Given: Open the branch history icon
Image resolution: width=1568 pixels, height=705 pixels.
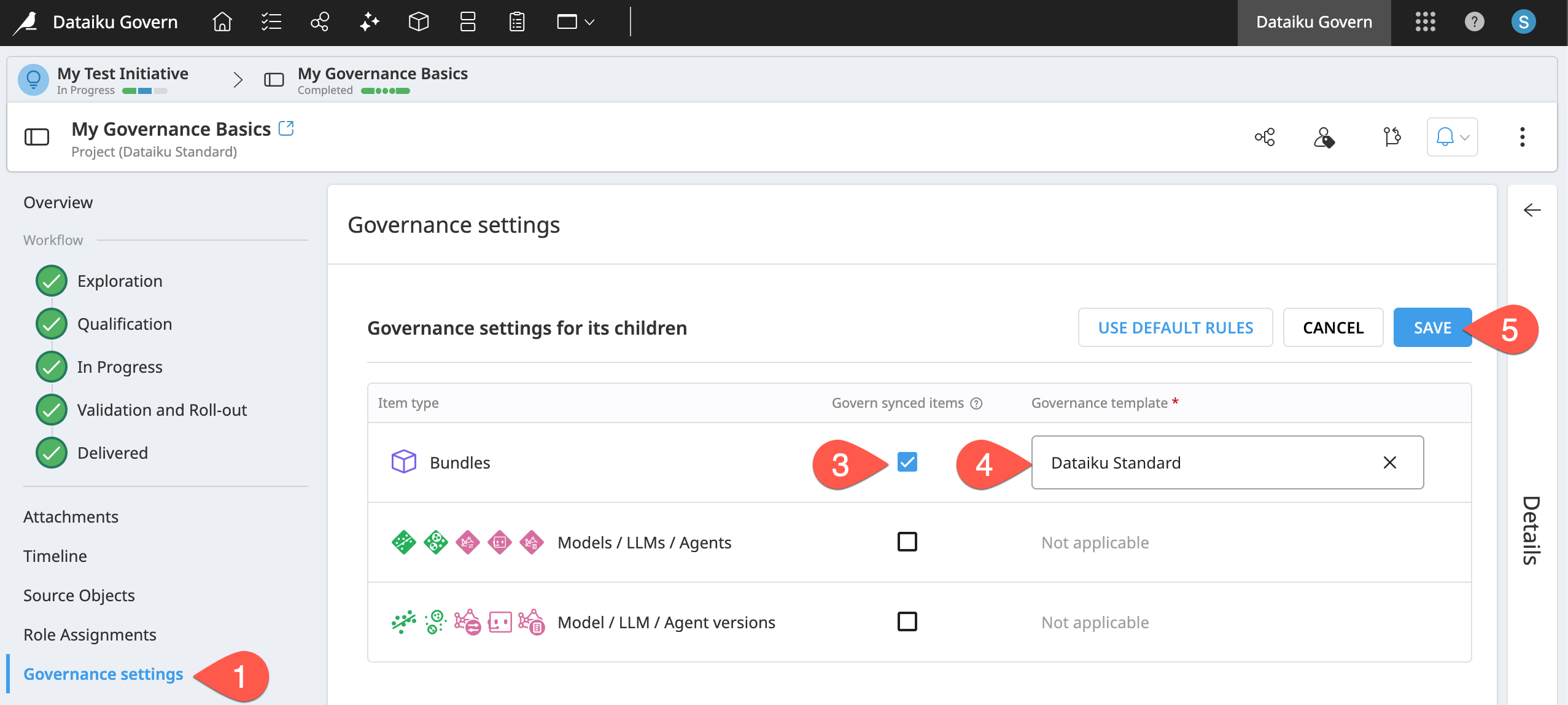Looking at the screenshot, I should (1392, 137).
